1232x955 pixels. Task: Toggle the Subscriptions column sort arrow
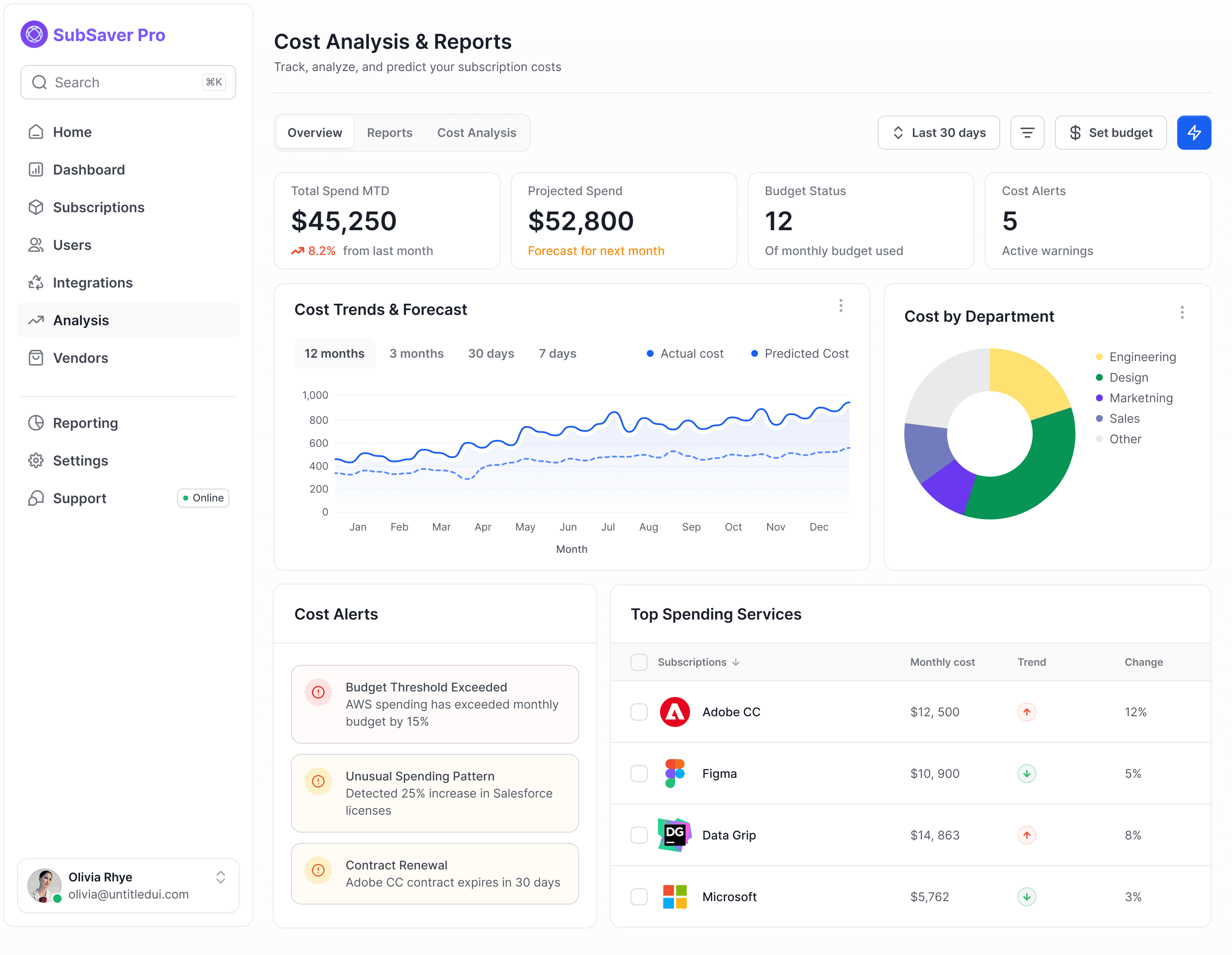coord(736,662)
